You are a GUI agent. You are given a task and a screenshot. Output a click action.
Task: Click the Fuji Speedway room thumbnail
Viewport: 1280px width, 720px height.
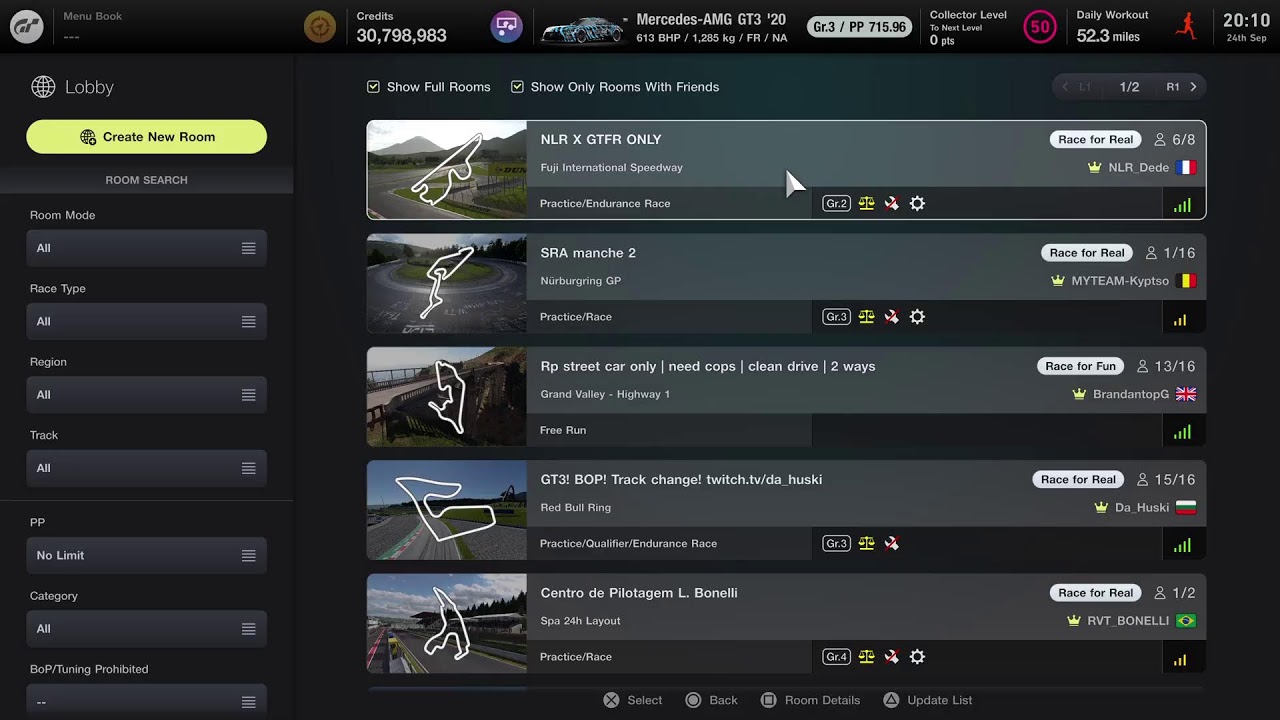click(447, 170)
